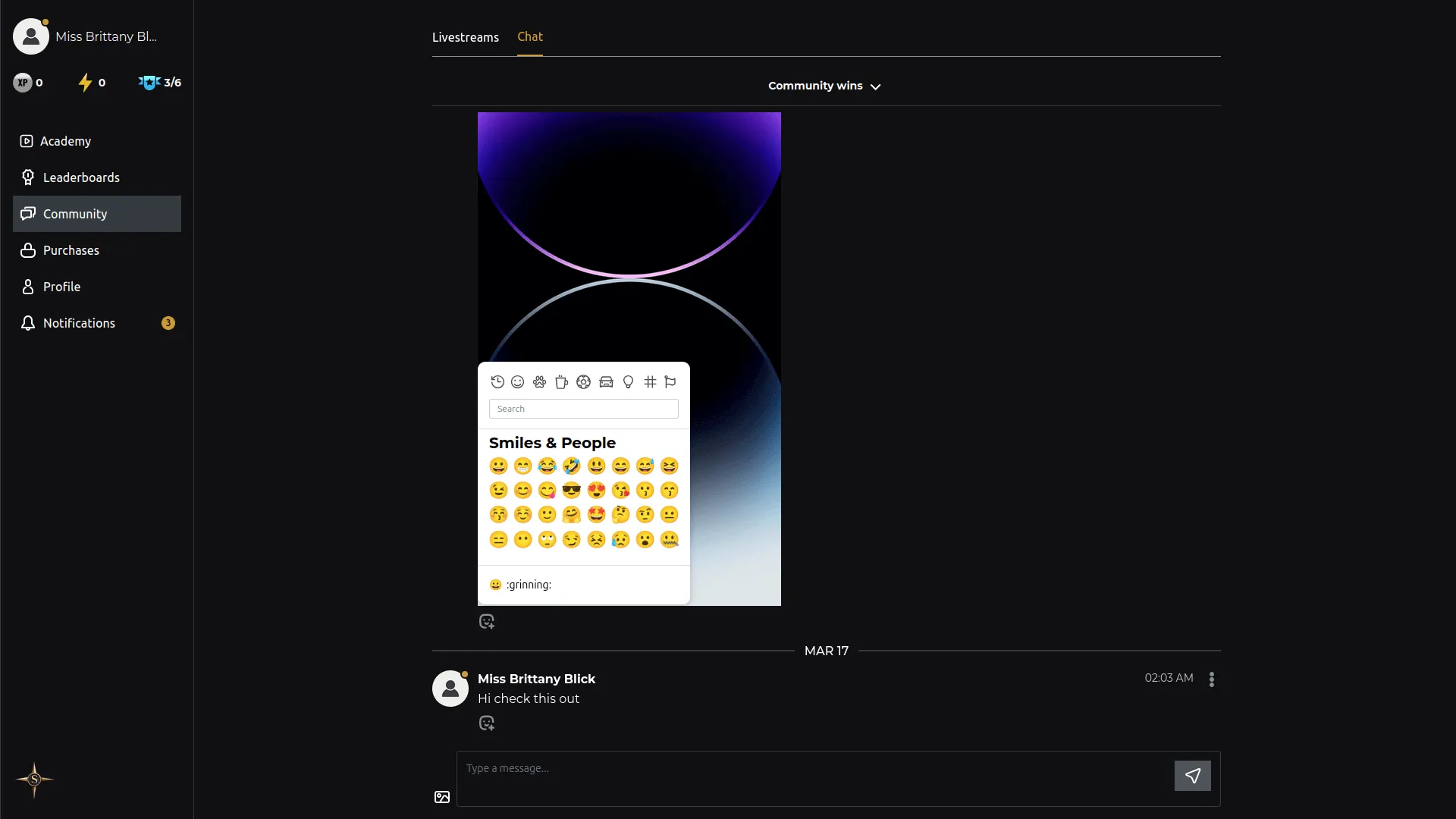The image size is (1456, 819).
Task: Click in emoji search field
Action: tap(583, 409)
